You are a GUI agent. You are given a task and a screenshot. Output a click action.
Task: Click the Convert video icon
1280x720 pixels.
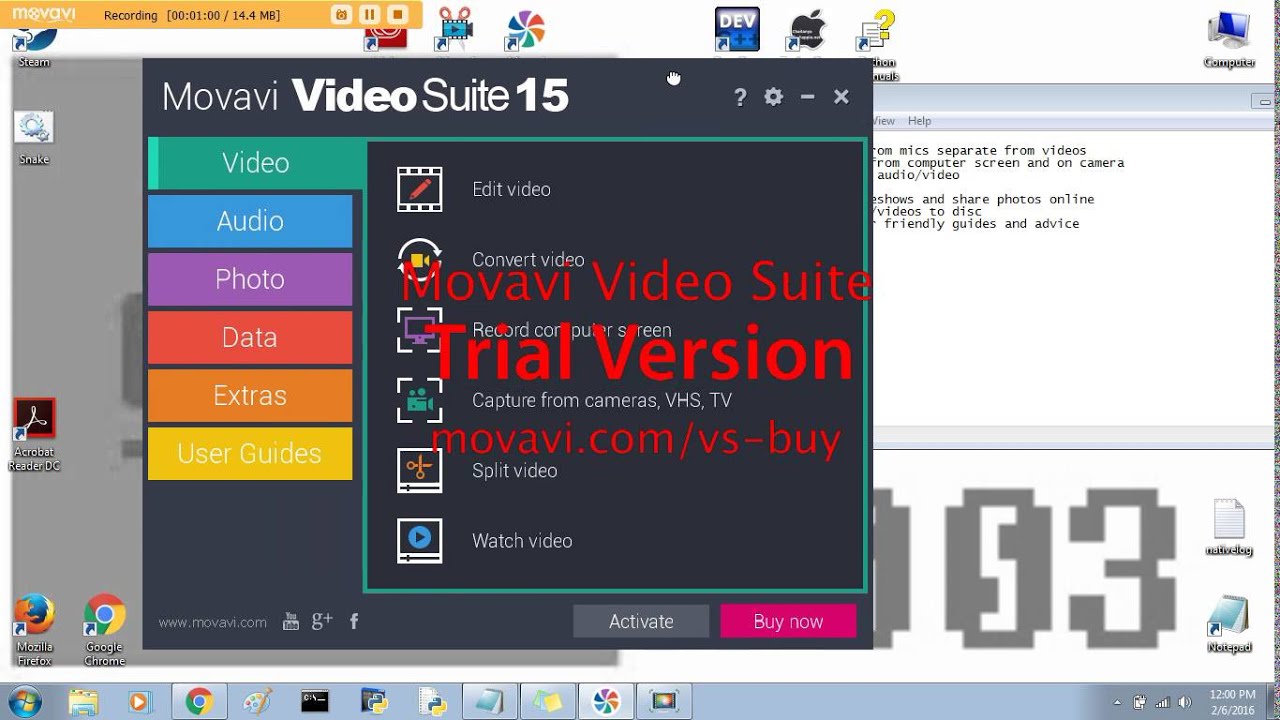419,259
